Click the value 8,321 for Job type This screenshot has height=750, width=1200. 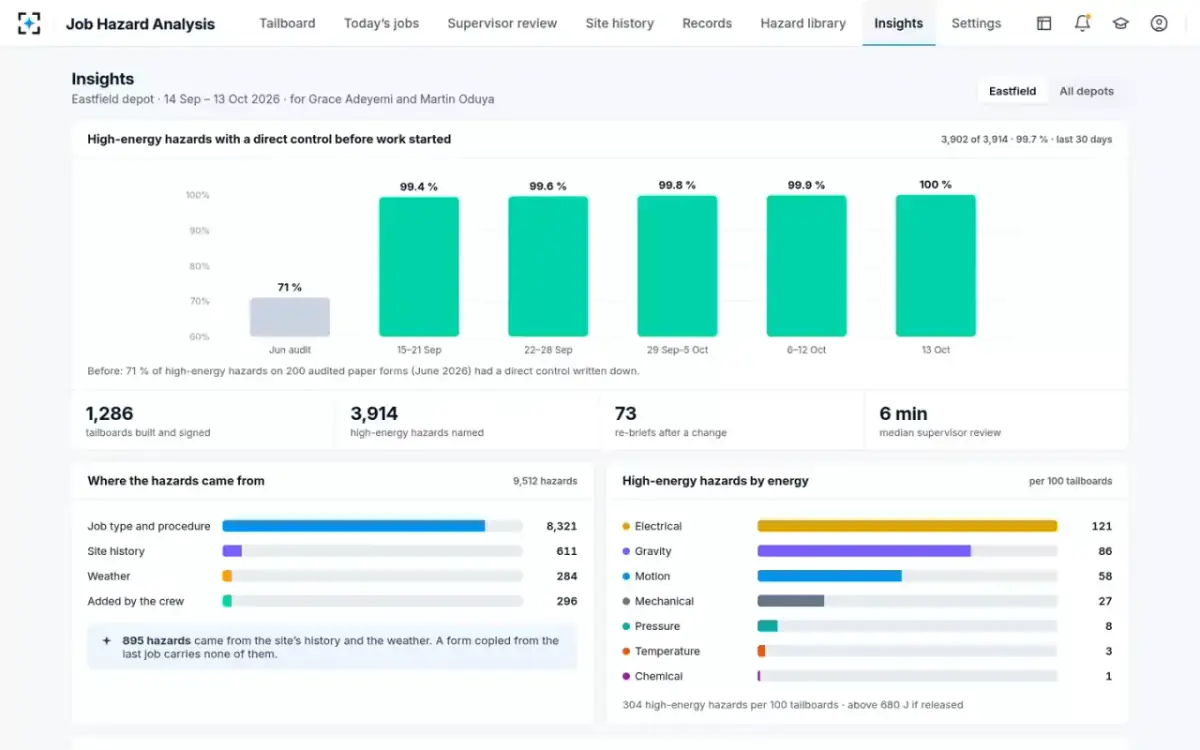click(x=561, y=526)
